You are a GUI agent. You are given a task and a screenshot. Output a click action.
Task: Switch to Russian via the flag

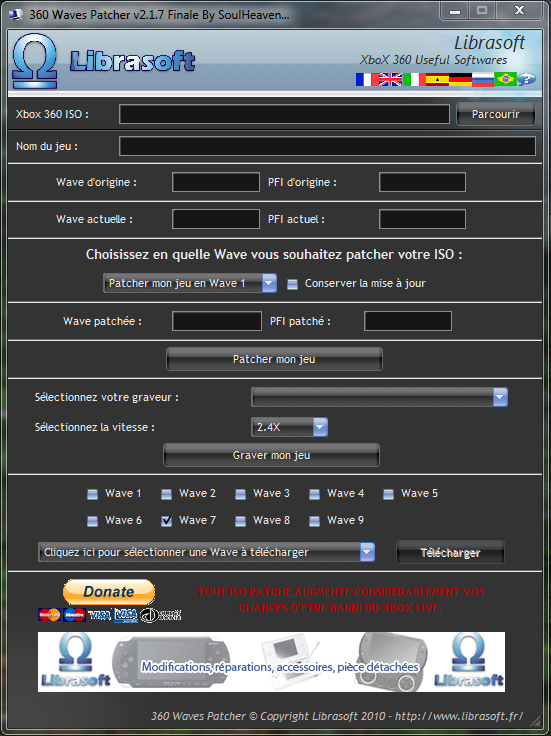[x=483, y=79]
